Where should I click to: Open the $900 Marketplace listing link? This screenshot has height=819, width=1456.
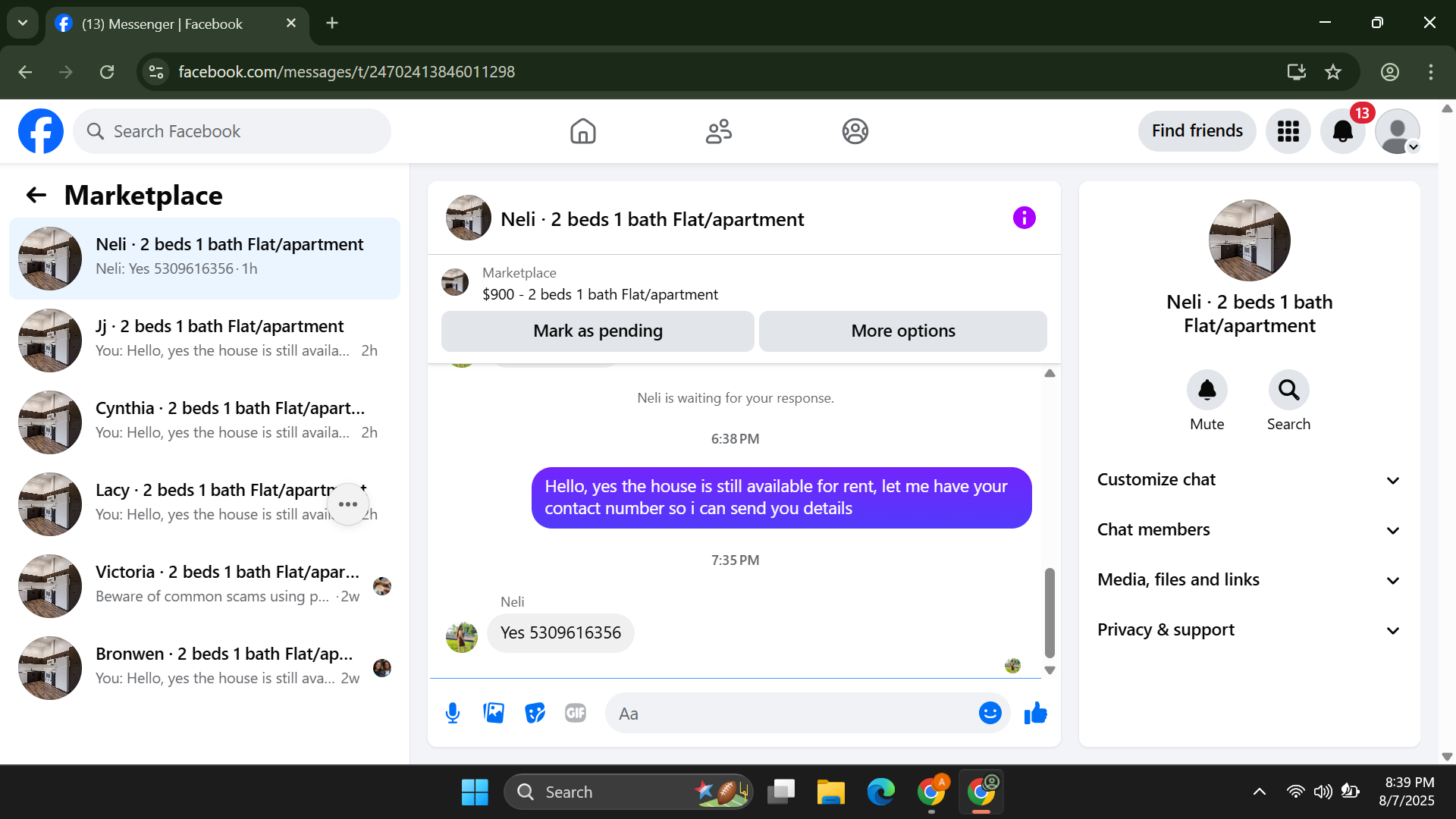click(x=600, y=294)
